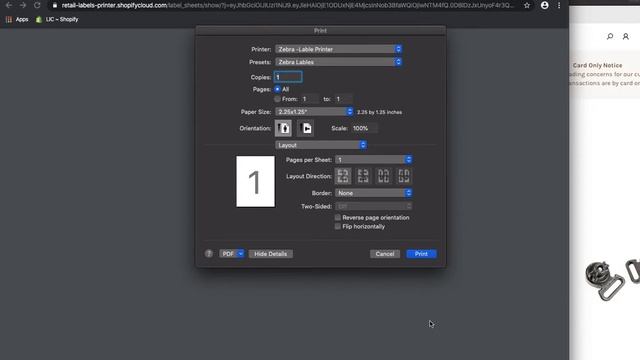The width and height of the screenshot is (640, 360).
Task: Open the Paper Size dropdown
Action: coord(314,111)
